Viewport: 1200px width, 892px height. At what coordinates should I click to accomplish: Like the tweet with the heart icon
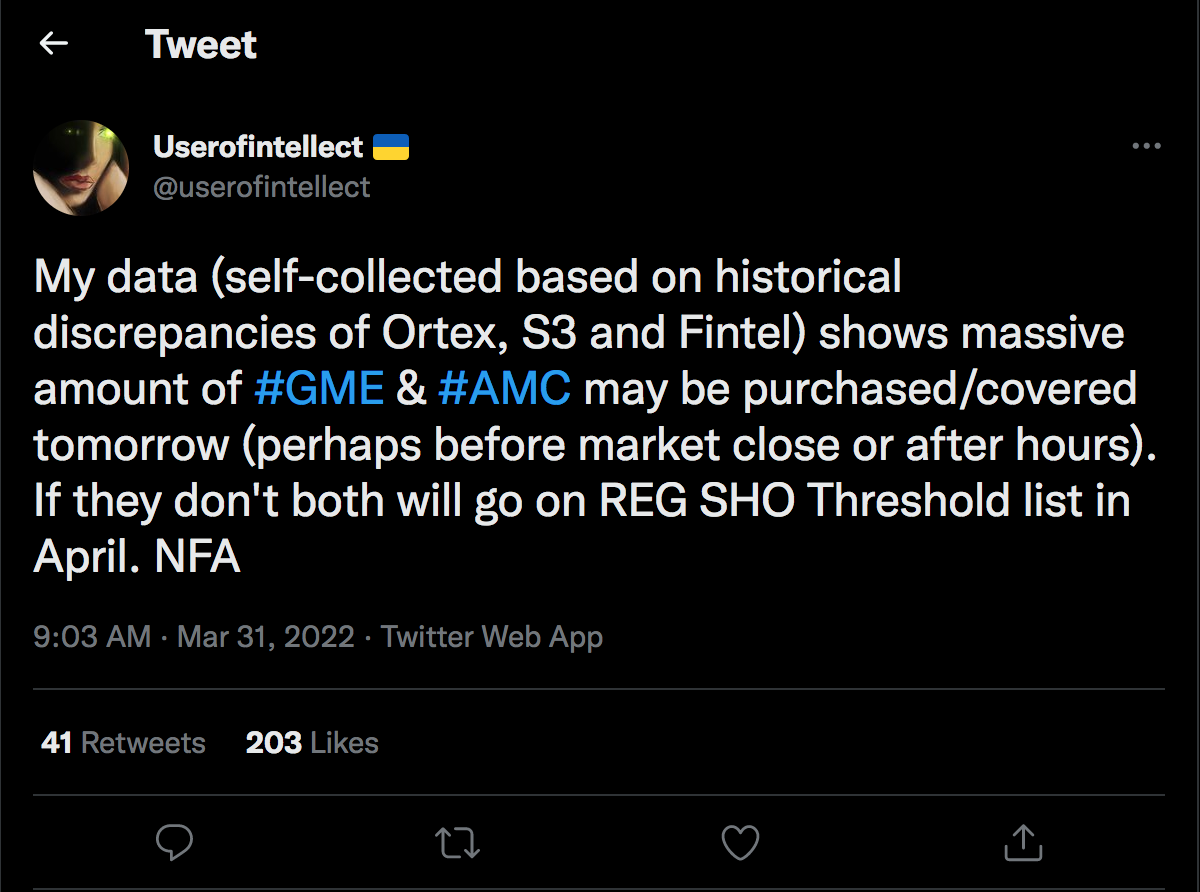tap(740, 842)
